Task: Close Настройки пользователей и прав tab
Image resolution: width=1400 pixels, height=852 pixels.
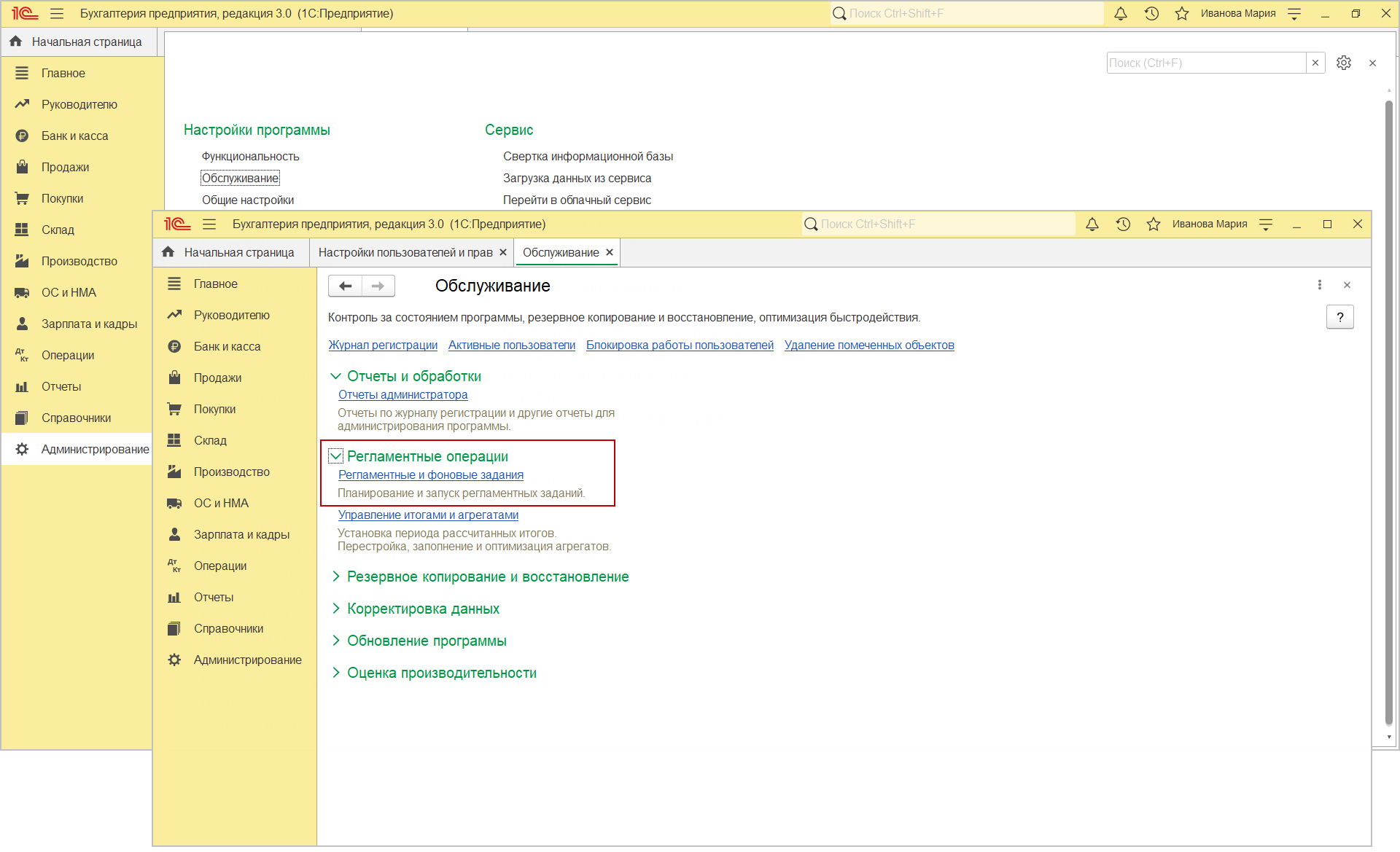Action: pos(503,252)
